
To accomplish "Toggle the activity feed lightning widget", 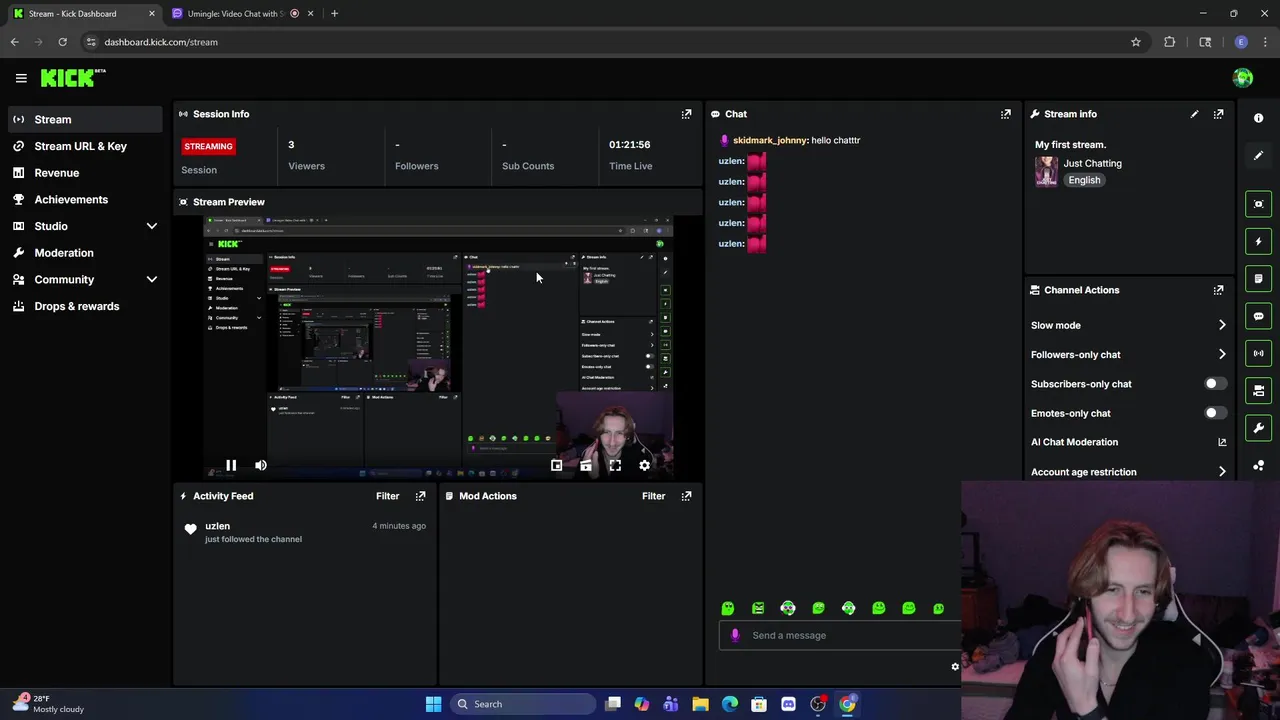I will (x=1259, y=241).
